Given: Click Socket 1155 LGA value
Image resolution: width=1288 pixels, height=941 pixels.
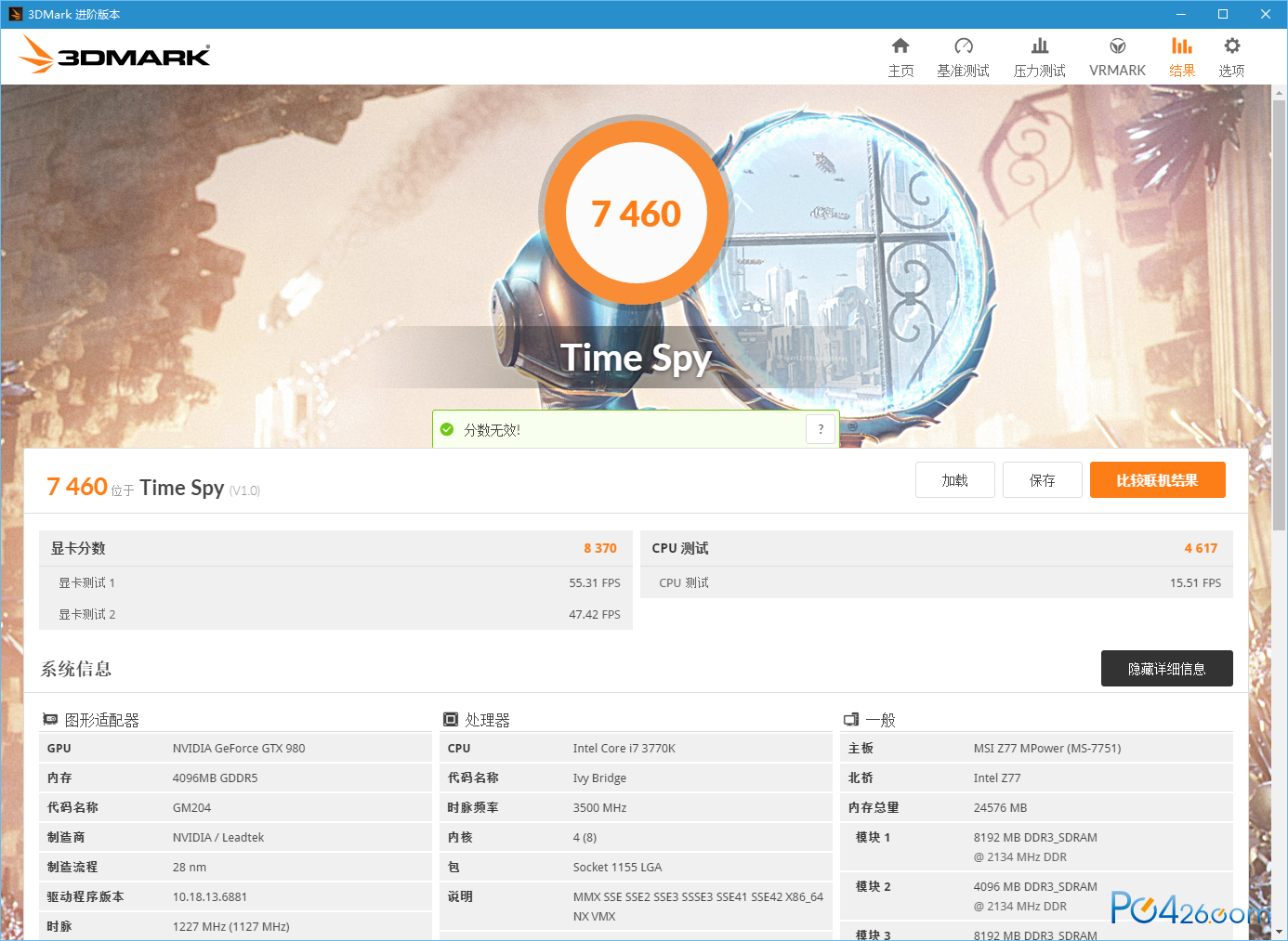Looking at the screenshot, I should [x=617, y=867].
